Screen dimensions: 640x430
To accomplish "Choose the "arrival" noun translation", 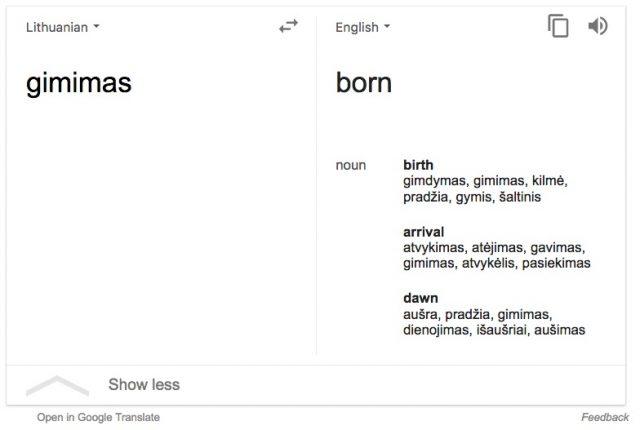I will tap(423, 232).
